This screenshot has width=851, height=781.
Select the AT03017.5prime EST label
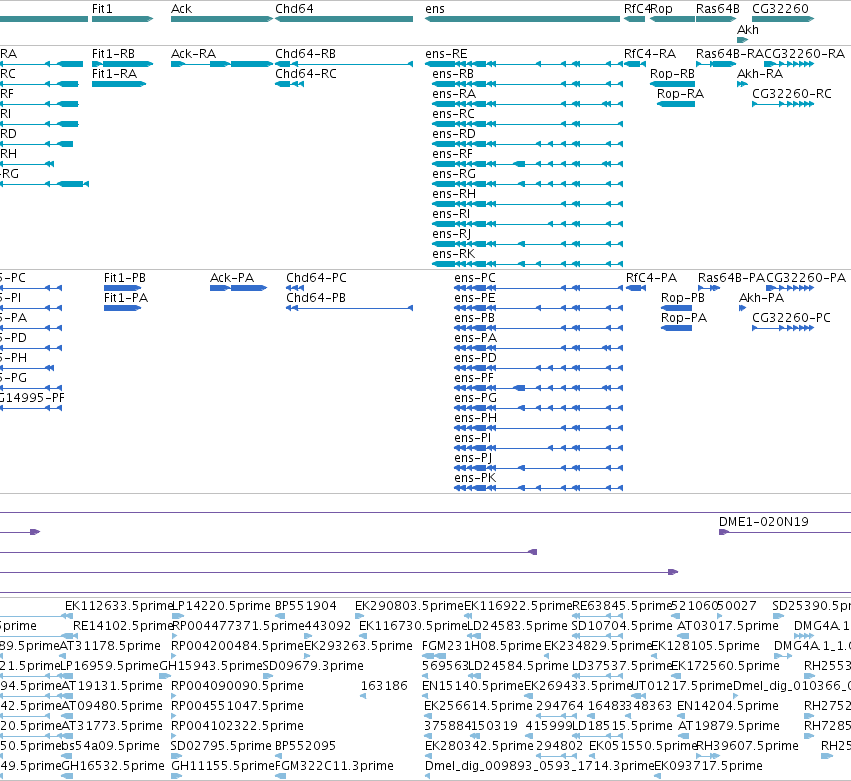point(728,626)
